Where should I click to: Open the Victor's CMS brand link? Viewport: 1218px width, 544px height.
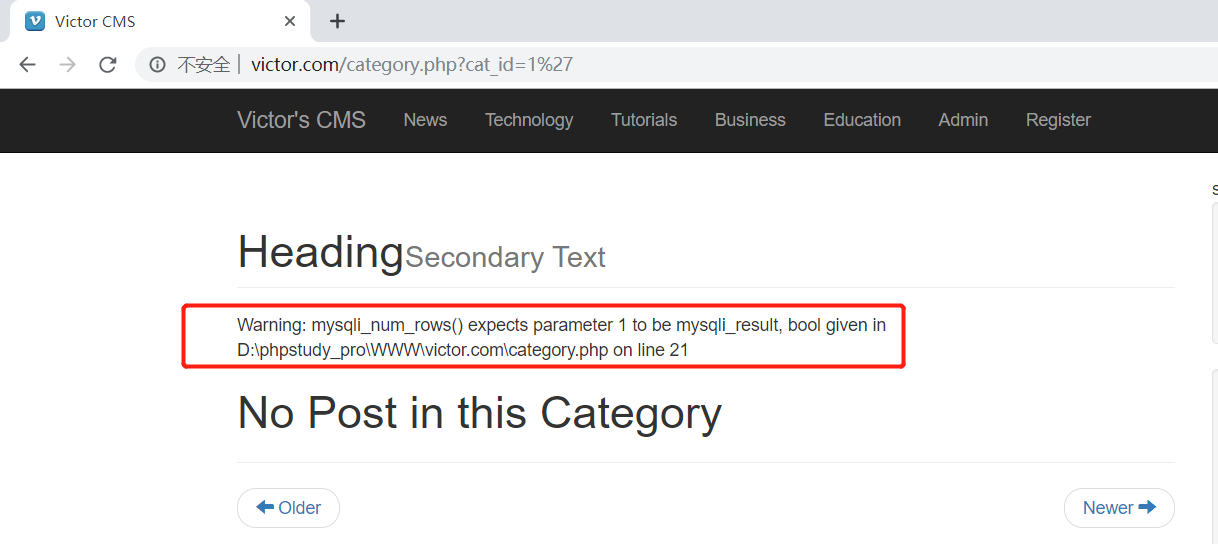pos(301,120)
